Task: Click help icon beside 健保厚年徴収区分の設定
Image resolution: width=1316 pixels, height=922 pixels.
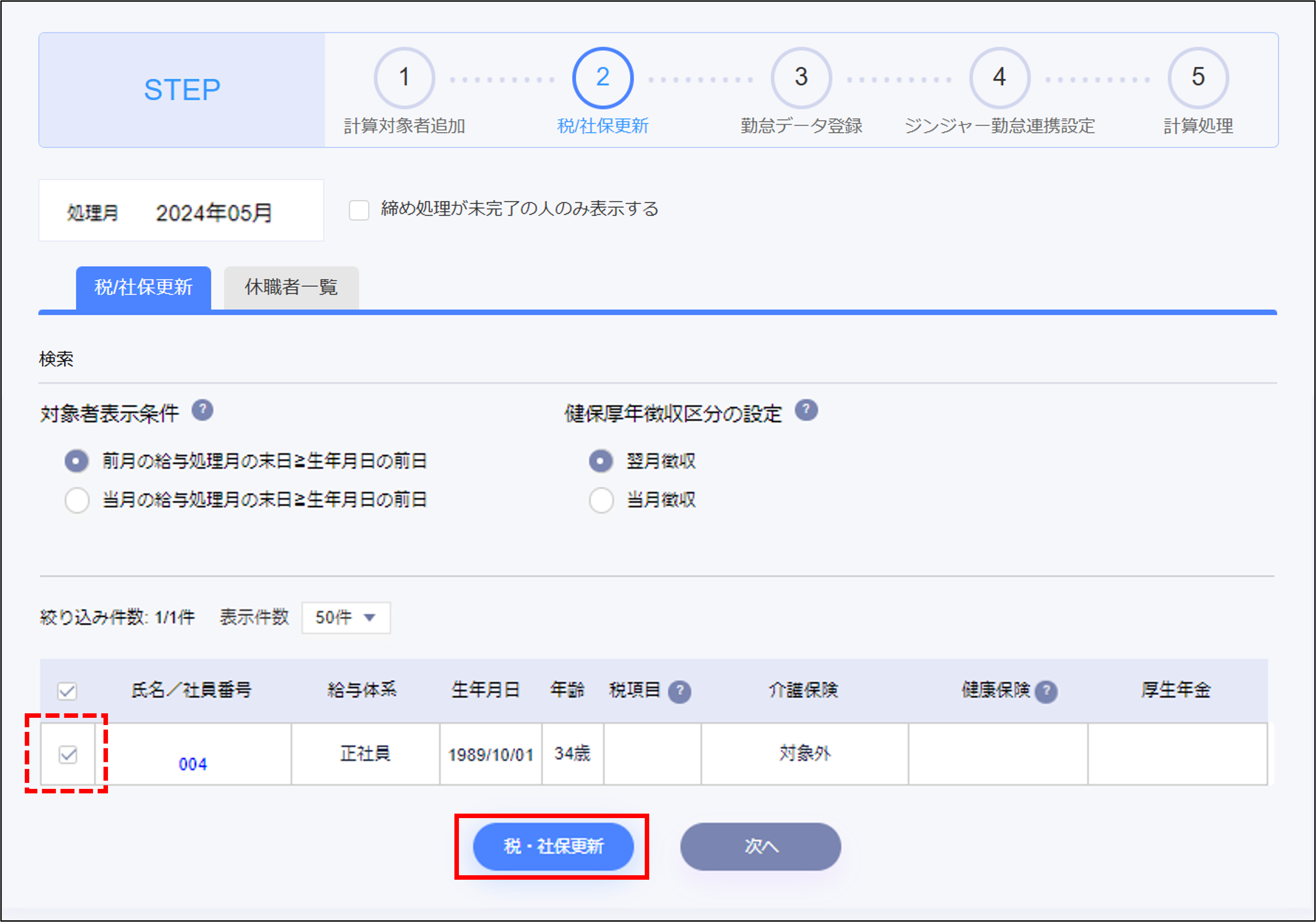Action: point(806,410)
